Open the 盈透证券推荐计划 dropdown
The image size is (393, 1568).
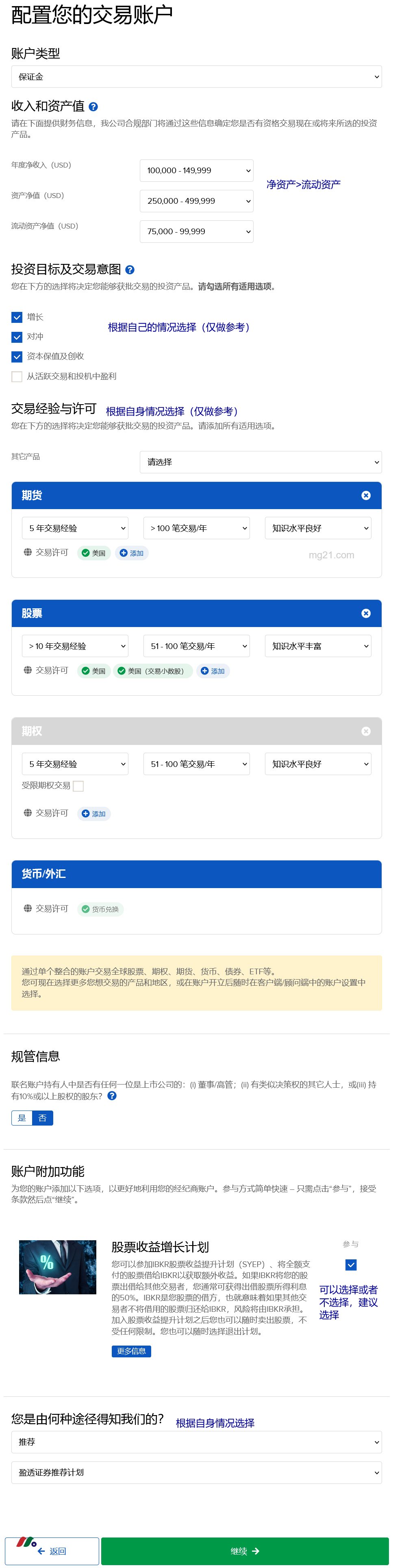[x=197, y=1472]
